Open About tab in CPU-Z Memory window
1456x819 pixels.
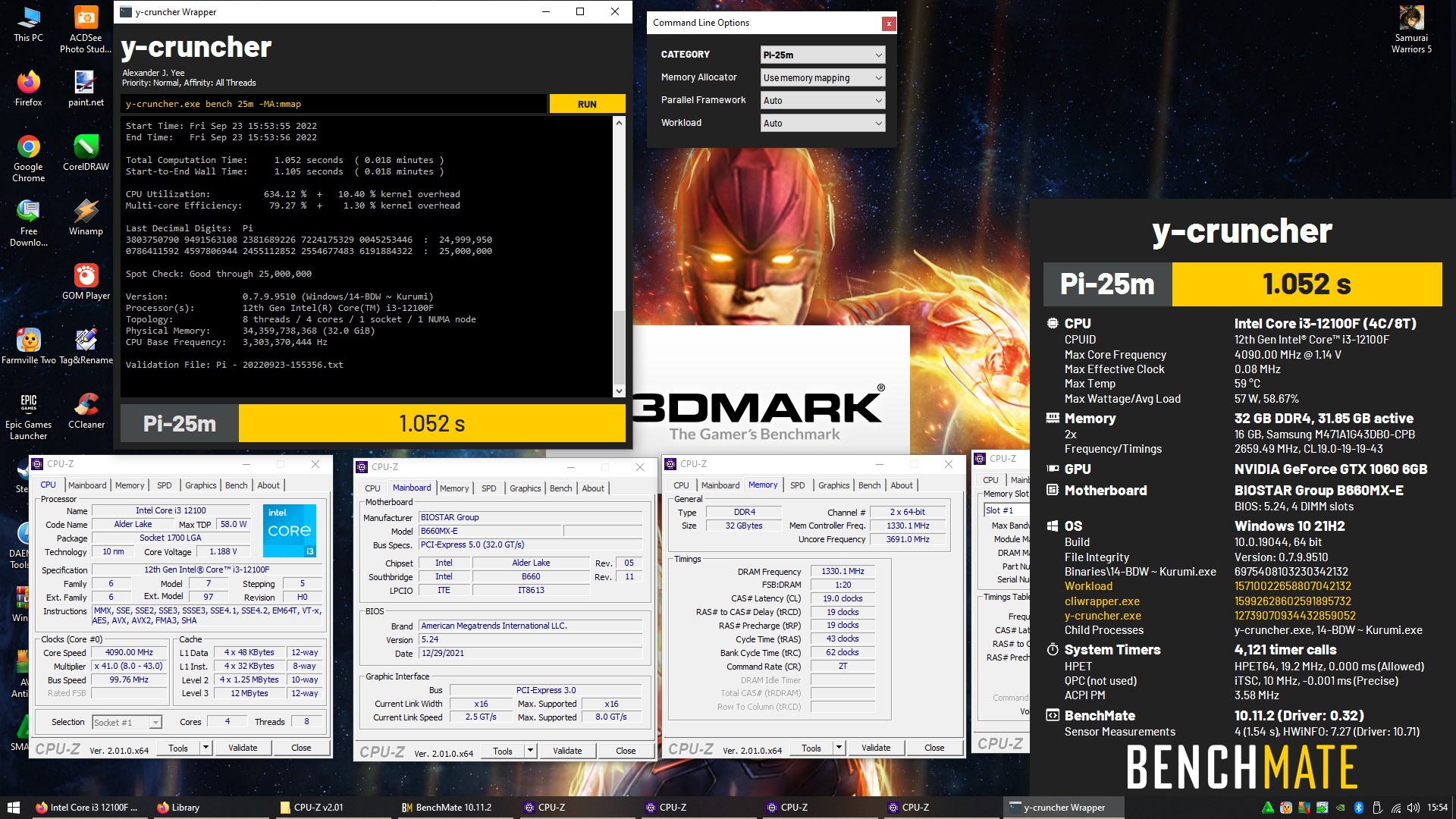pyautogui.click(x=902, y=485)
